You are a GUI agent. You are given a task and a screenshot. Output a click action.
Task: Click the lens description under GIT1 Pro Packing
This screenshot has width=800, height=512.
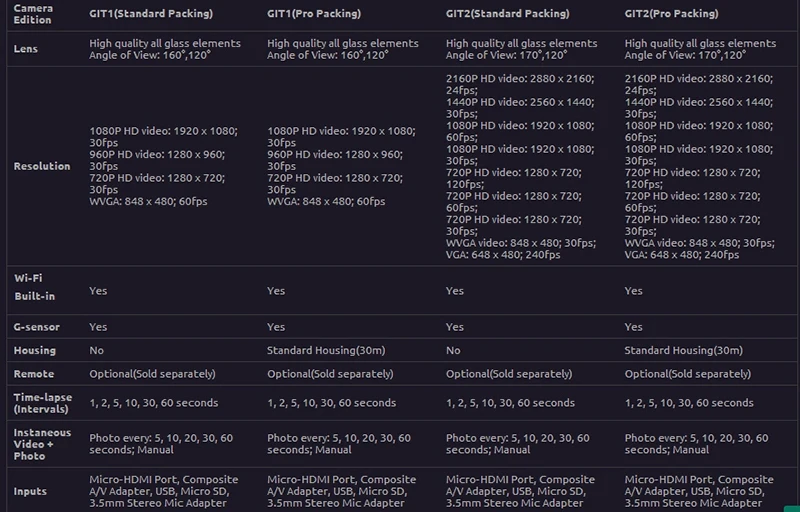[343, 49]
